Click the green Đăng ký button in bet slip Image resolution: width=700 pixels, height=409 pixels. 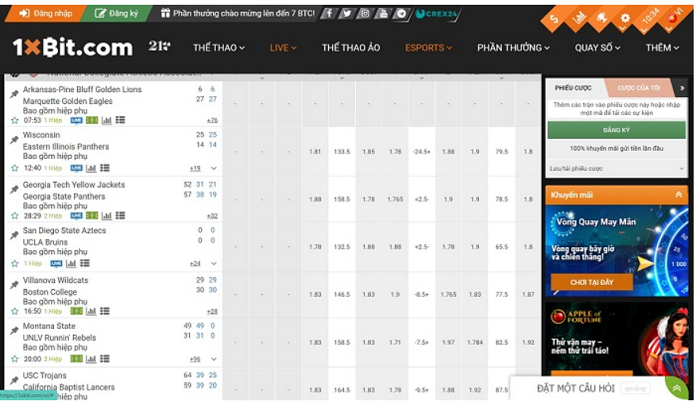[x=616, y=130]
